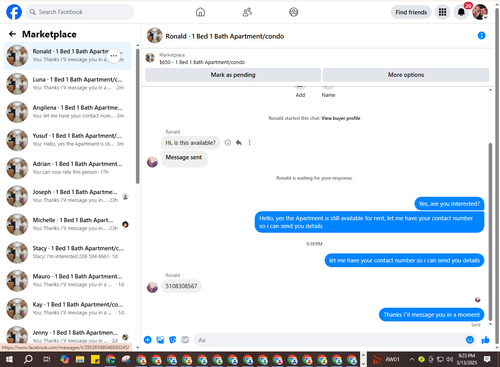Screen dimensions: 500x367
Task: Reply to the 'Hi, is this available?' message
Action: (x=239, y=143)
